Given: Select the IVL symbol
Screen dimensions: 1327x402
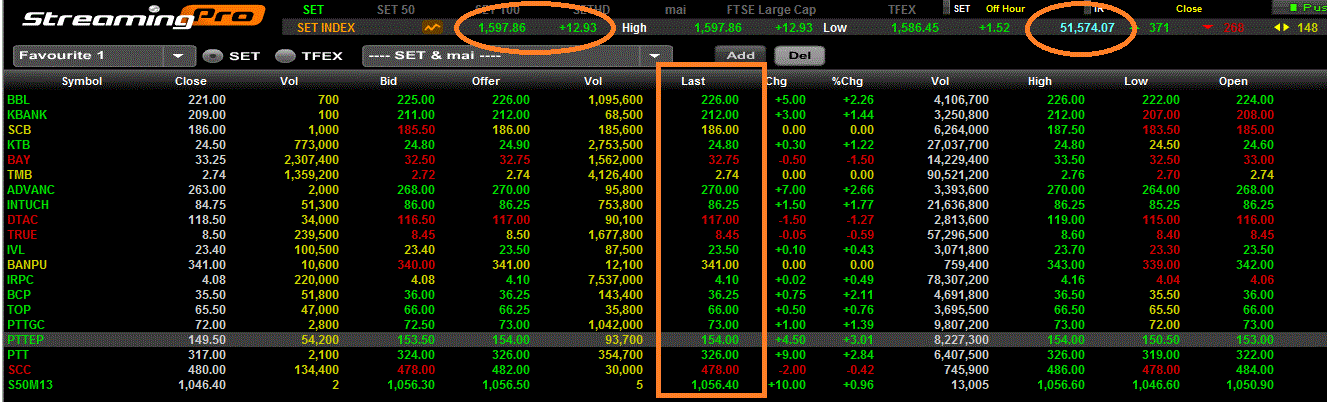Looking at the screenshot, I should (17, 250).
